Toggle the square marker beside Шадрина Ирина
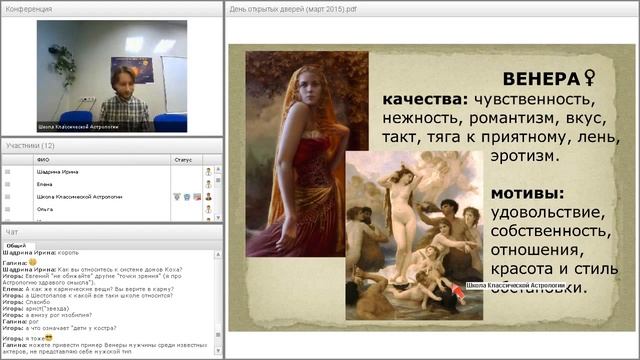This screenshot has height=360, width=640. pos(7,172)
